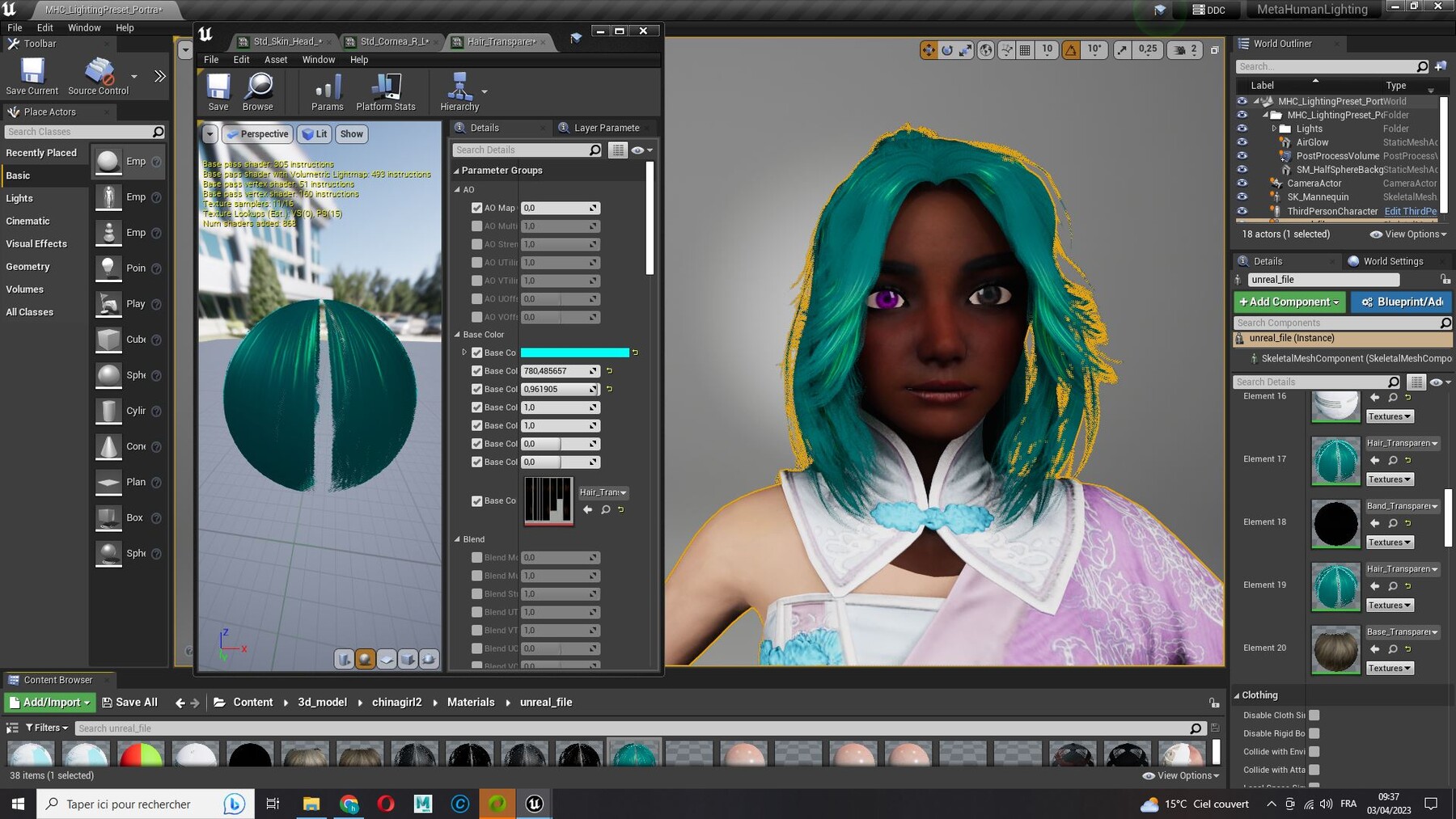Toggle grid snapping icon in viewport
Image resolution: width=1456 pixels, height=819 pixels.
click(1025, 50)
